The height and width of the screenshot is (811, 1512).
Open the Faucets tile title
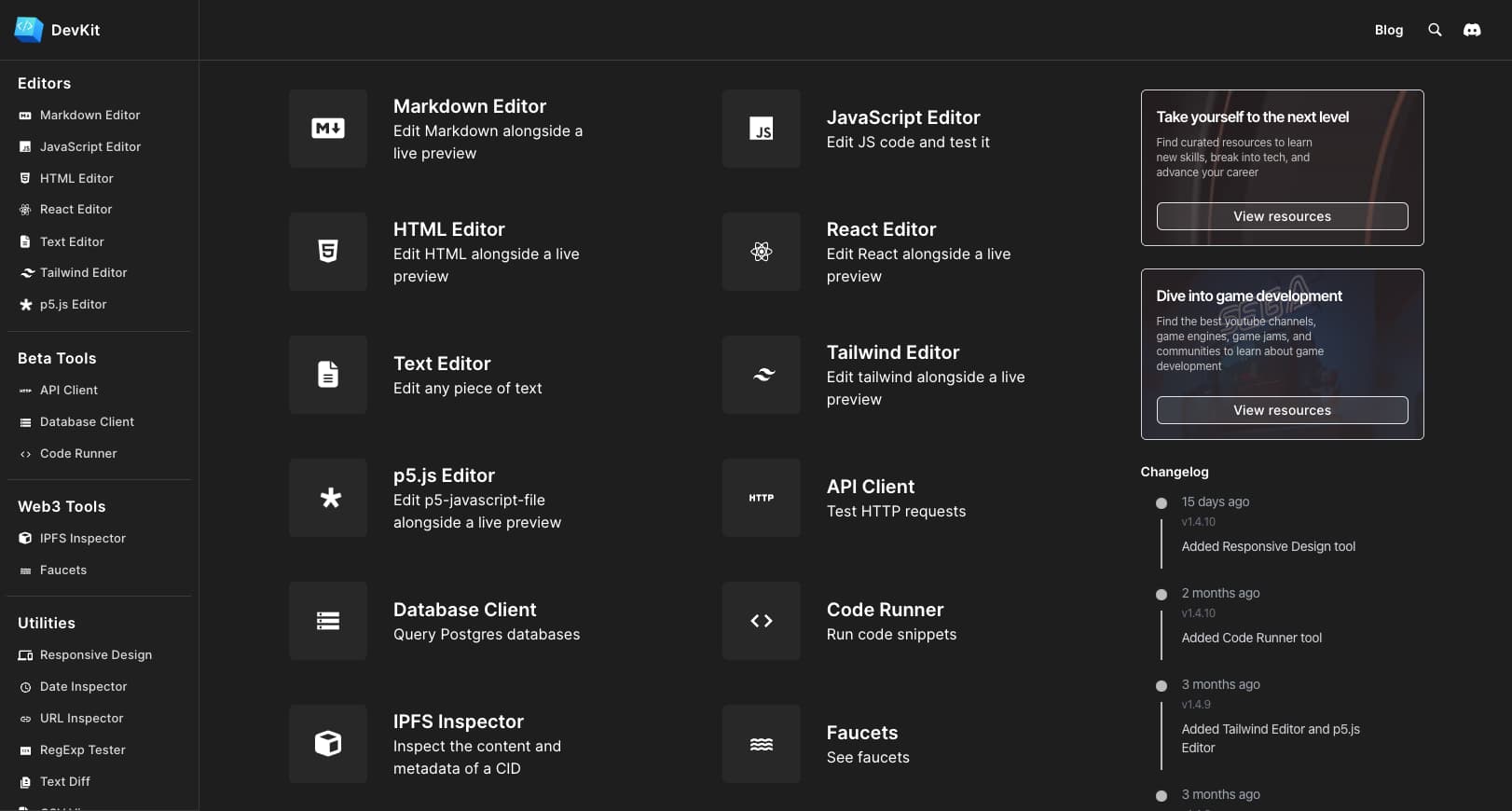click(x=861, y=733)
